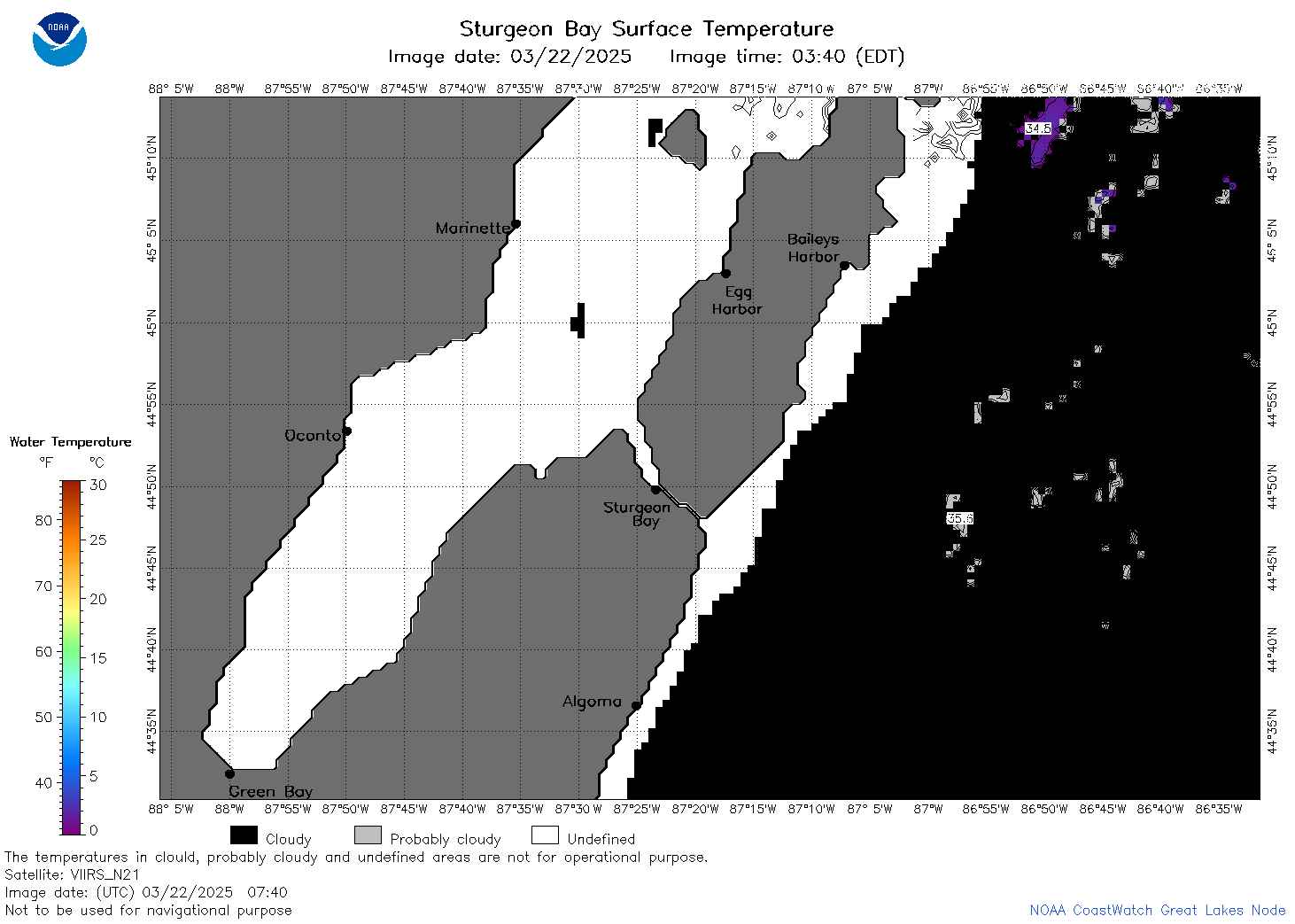Click the 80 °F scale value
Screen dimensions: 1295x924
[43, 520]
